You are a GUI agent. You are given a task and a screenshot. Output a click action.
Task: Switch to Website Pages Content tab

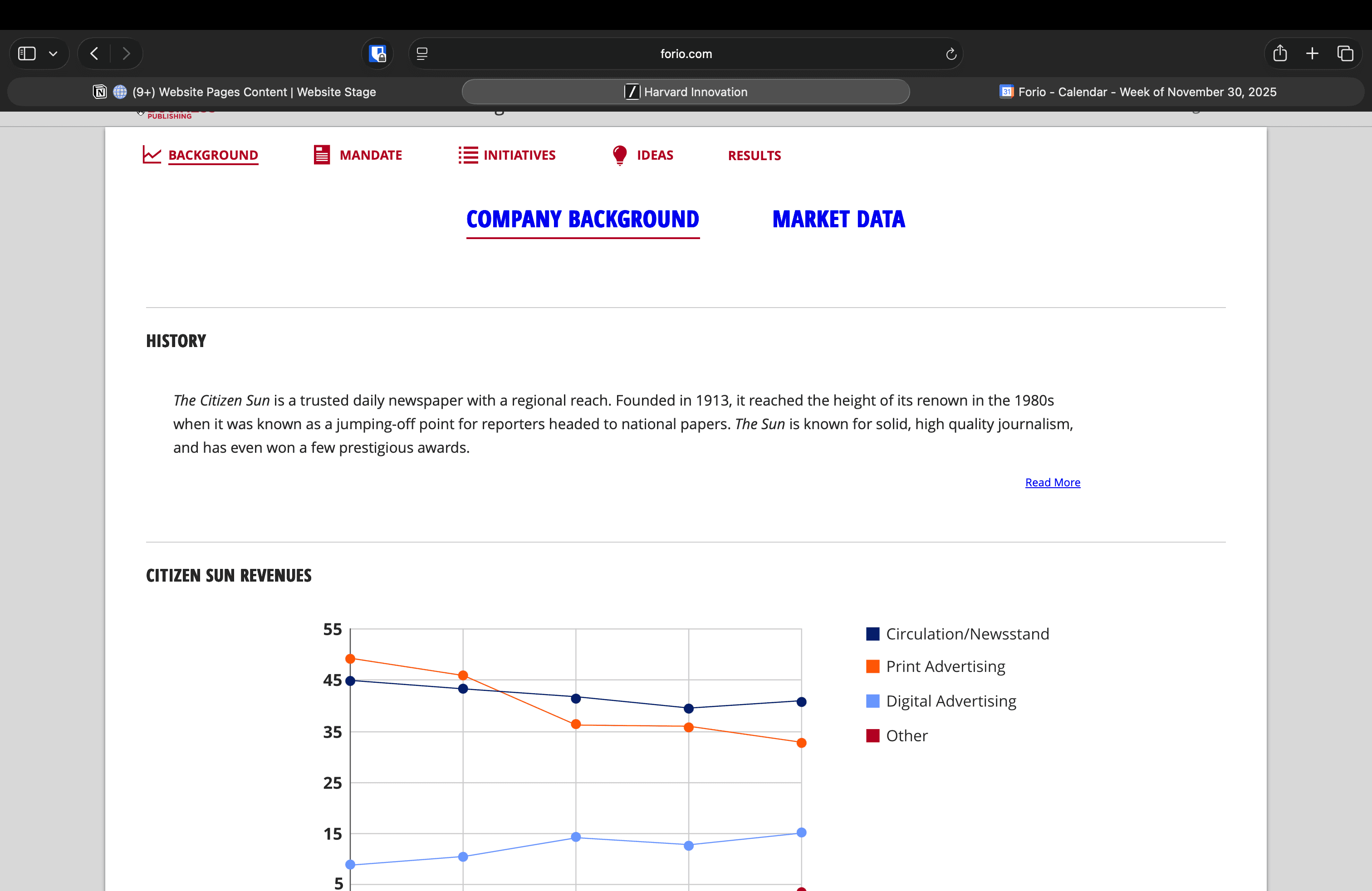pos(235,92)
